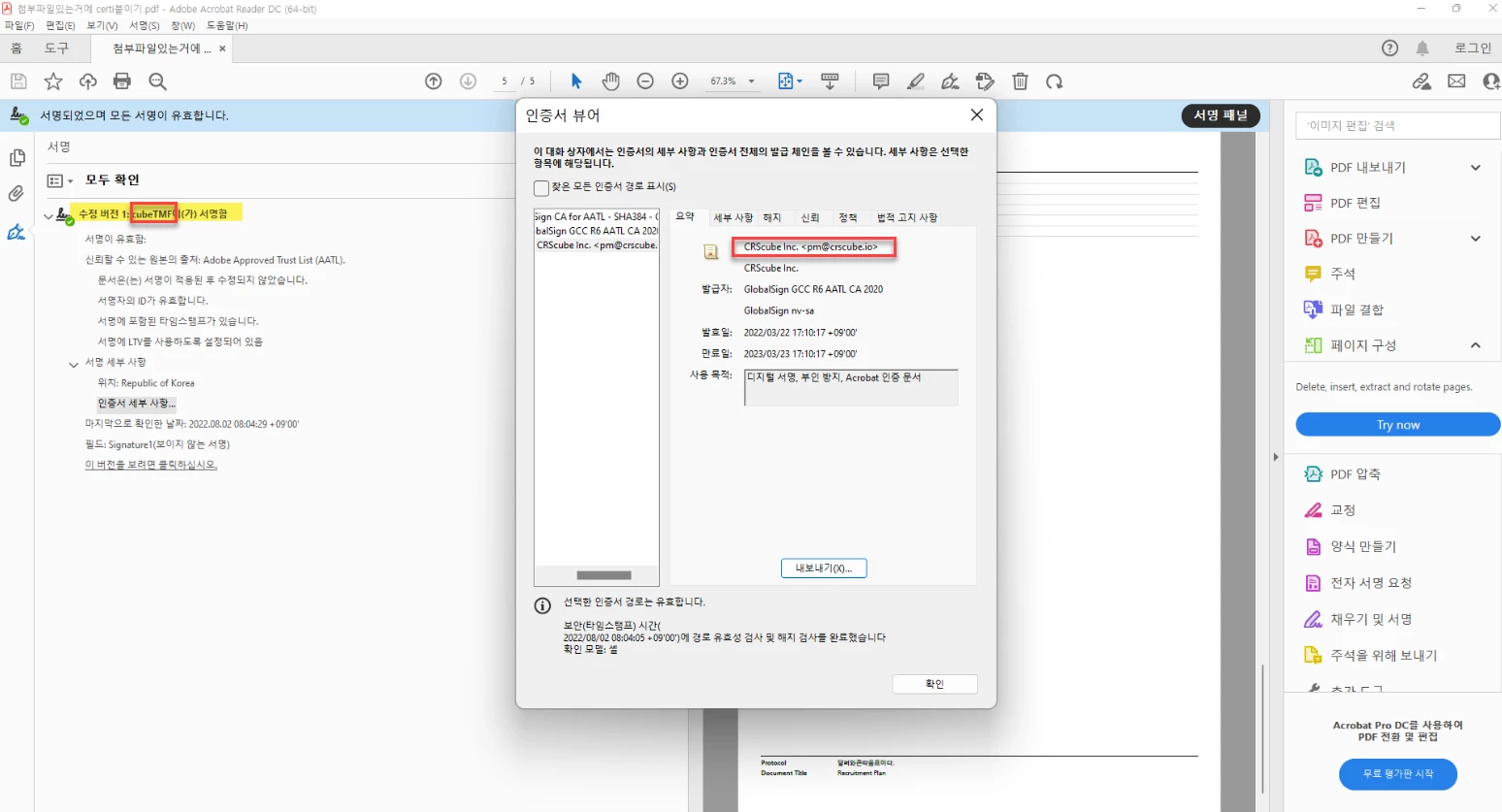The width and height of the screenshot is (1502, 812).
Task: Click 인증서 세부 사항... entry
Action: point(137,404)
